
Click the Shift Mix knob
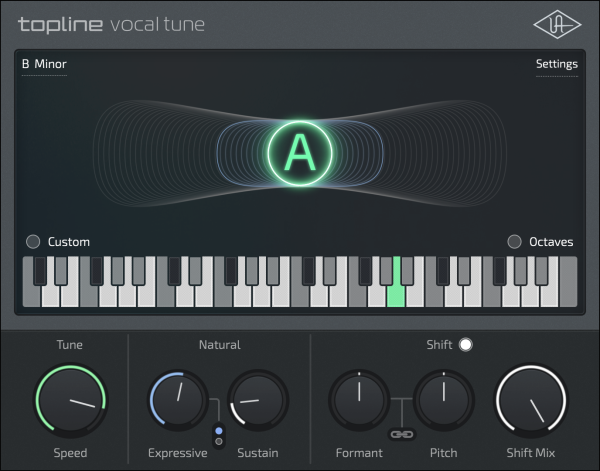(531, 400)
